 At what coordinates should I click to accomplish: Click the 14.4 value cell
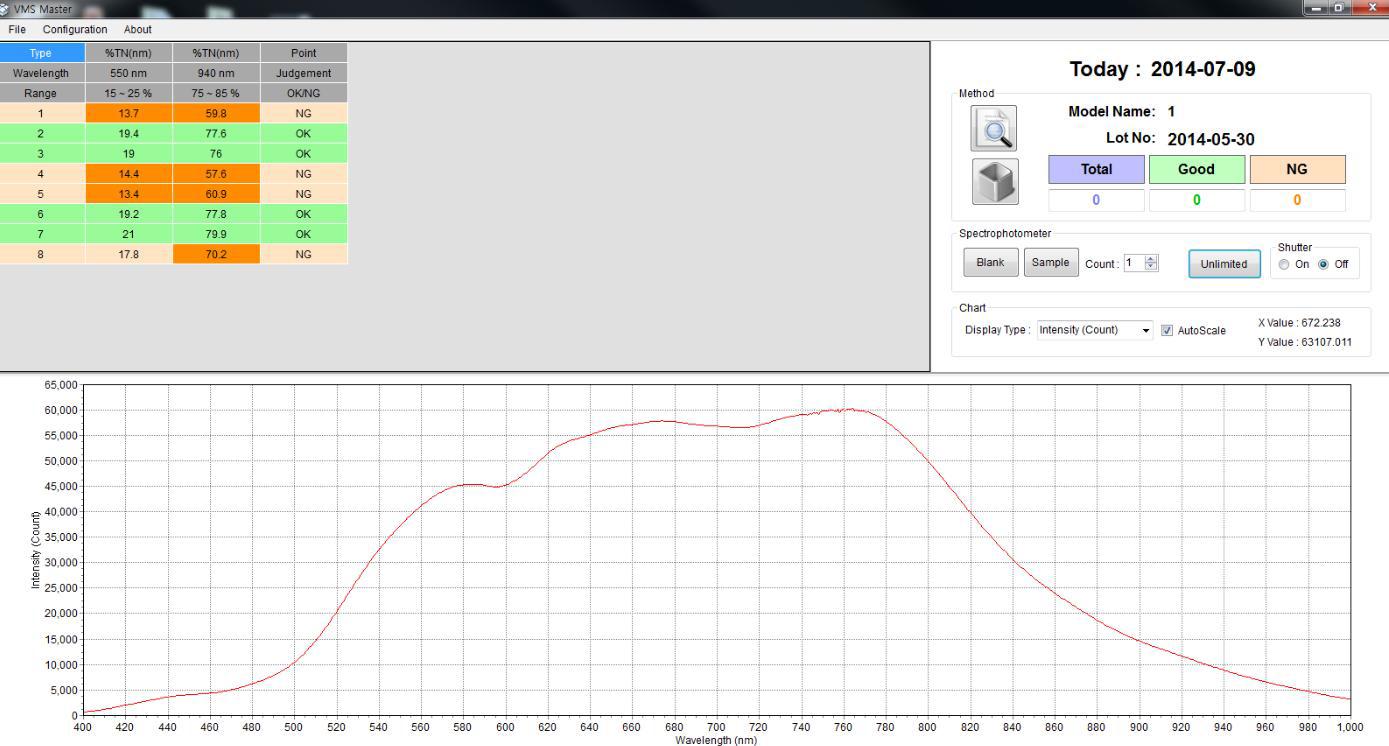(x=128, y=174)
